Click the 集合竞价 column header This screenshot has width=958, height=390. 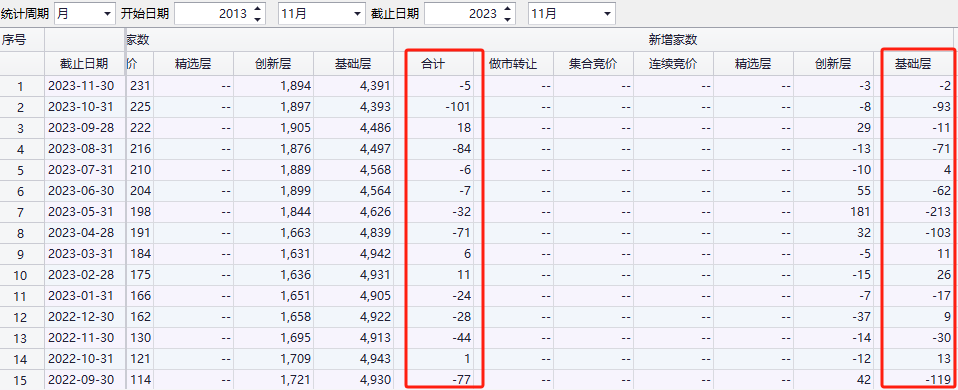coord(593,63)
